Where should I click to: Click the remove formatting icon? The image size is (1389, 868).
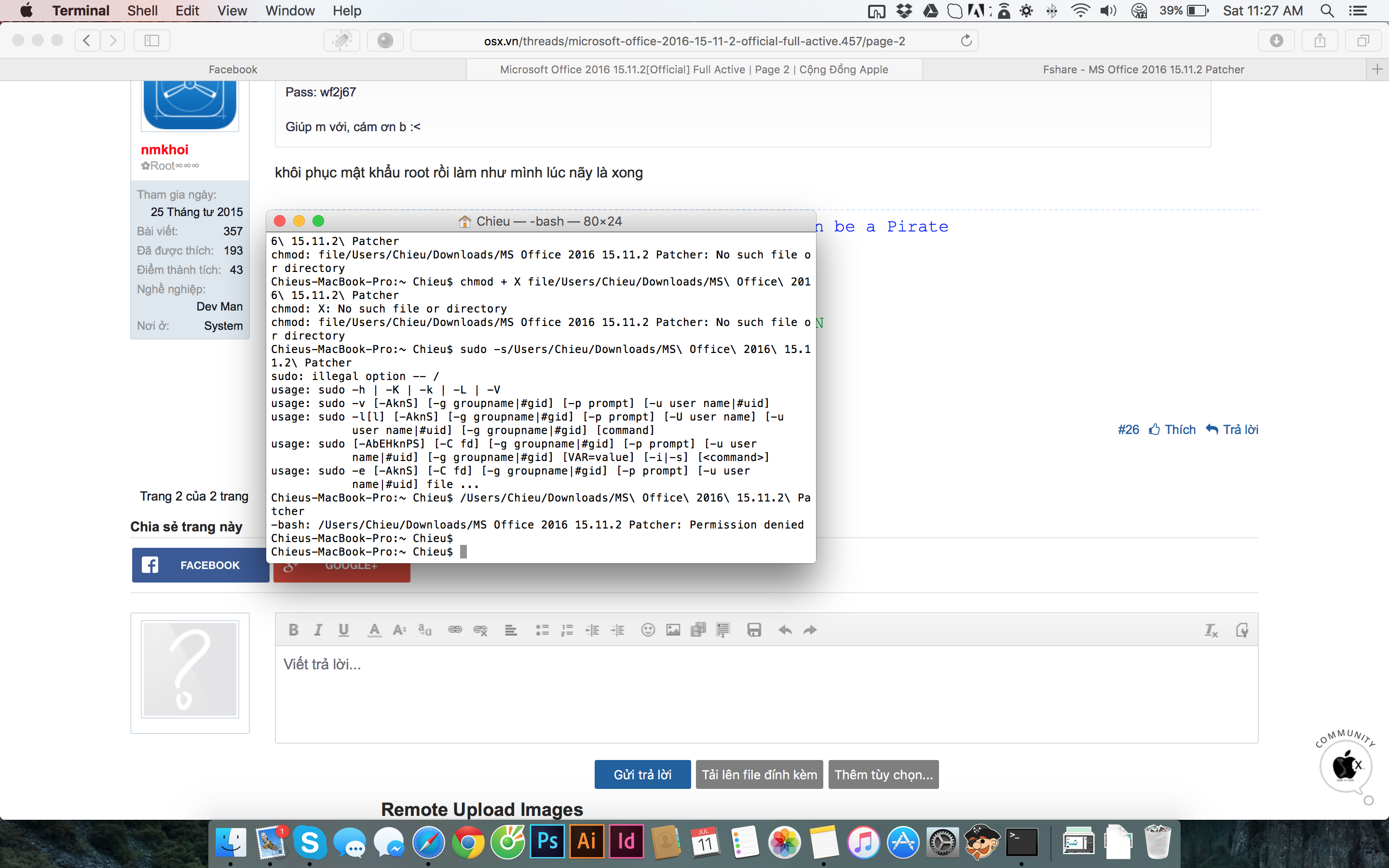[x=1211, y=630]
